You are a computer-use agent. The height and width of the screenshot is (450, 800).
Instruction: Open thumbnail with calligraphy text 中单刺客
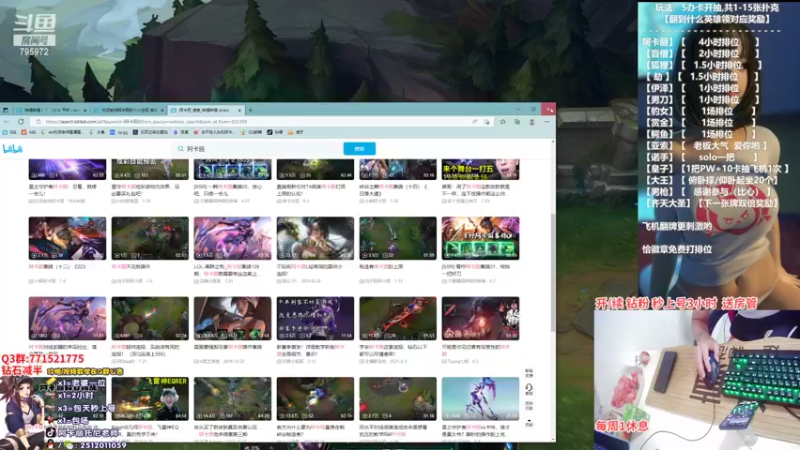point(315,318)
